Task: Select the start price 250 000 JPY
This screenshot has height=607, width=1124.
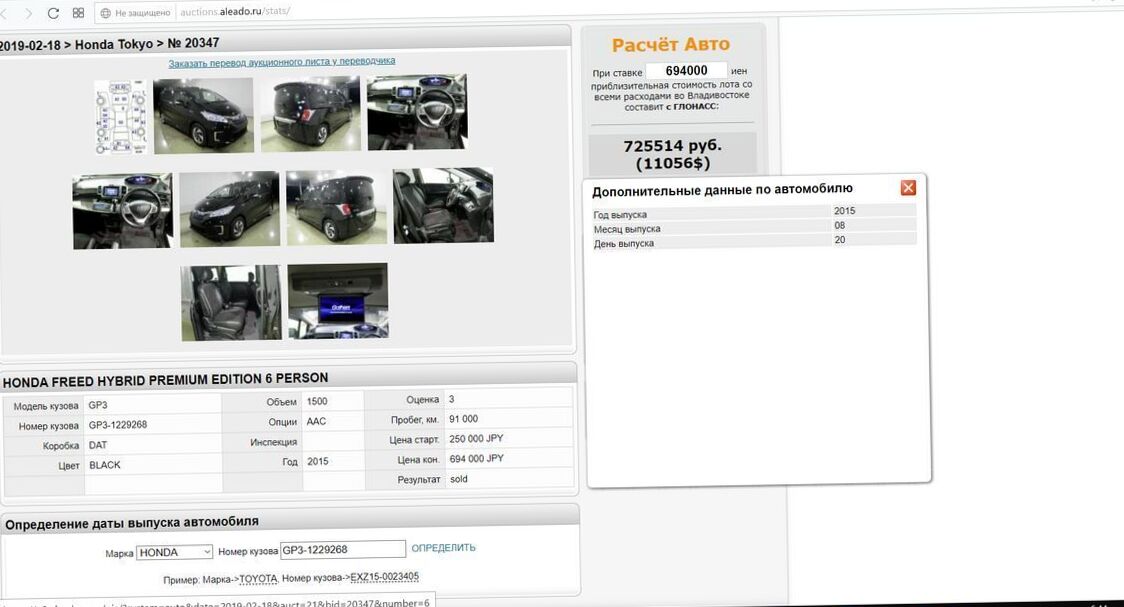Action: click(476, 439)
